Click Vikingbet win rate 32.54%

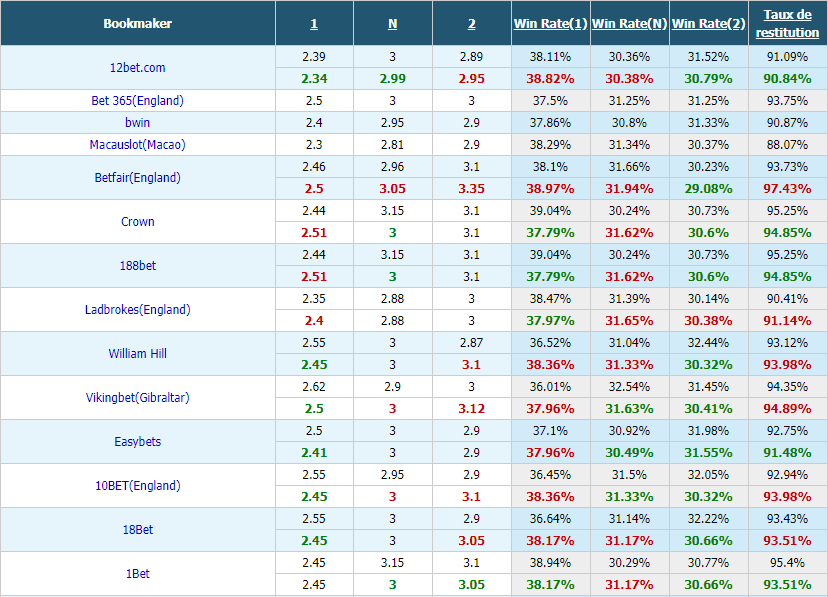click(x=629, y=386)
